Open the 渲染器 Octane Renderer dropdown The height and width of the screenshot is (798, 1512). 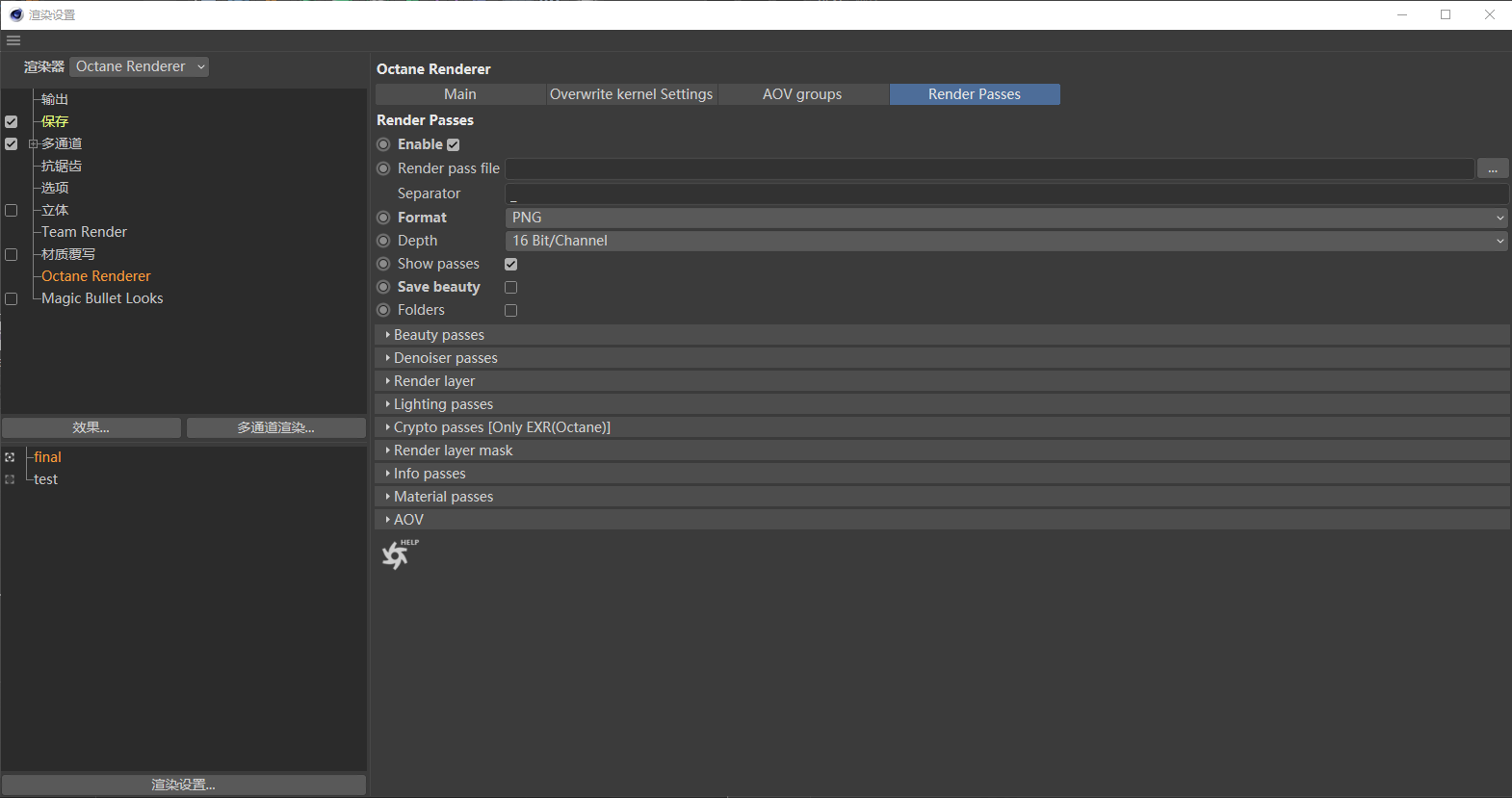[x=140, y=66]
